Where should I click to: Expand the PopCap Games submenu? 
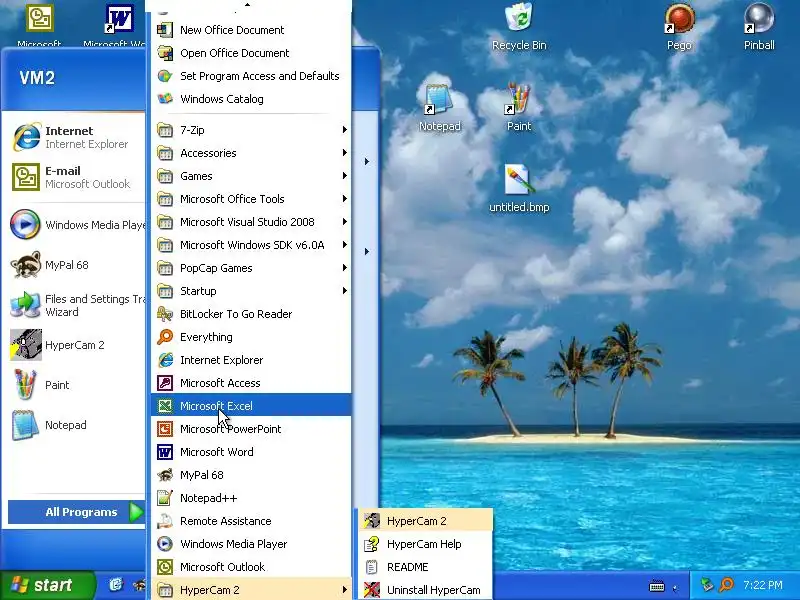[251, 267]
